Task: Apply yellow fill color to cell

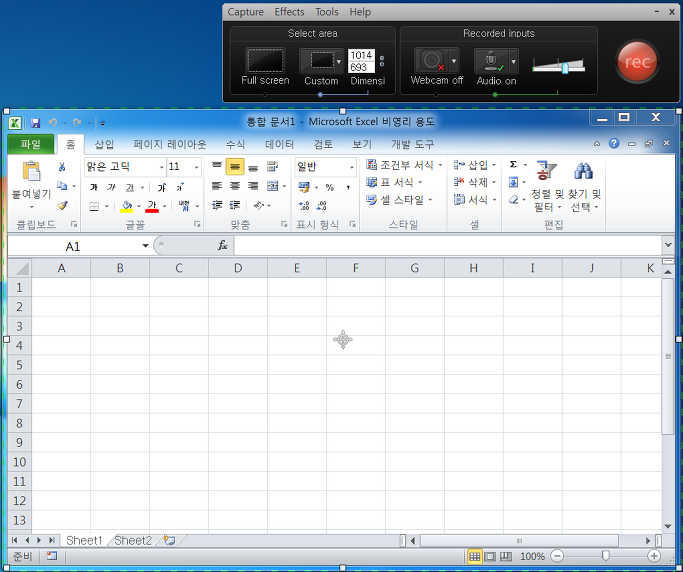Action: tap(126, 206)
